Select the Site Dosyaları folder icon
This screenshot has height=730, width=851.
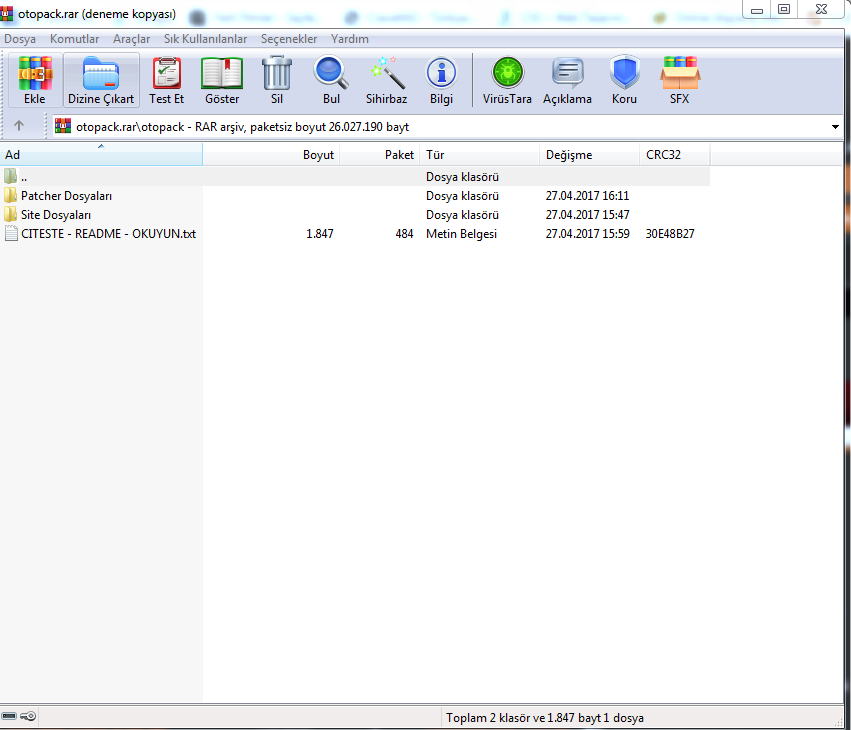10,214
